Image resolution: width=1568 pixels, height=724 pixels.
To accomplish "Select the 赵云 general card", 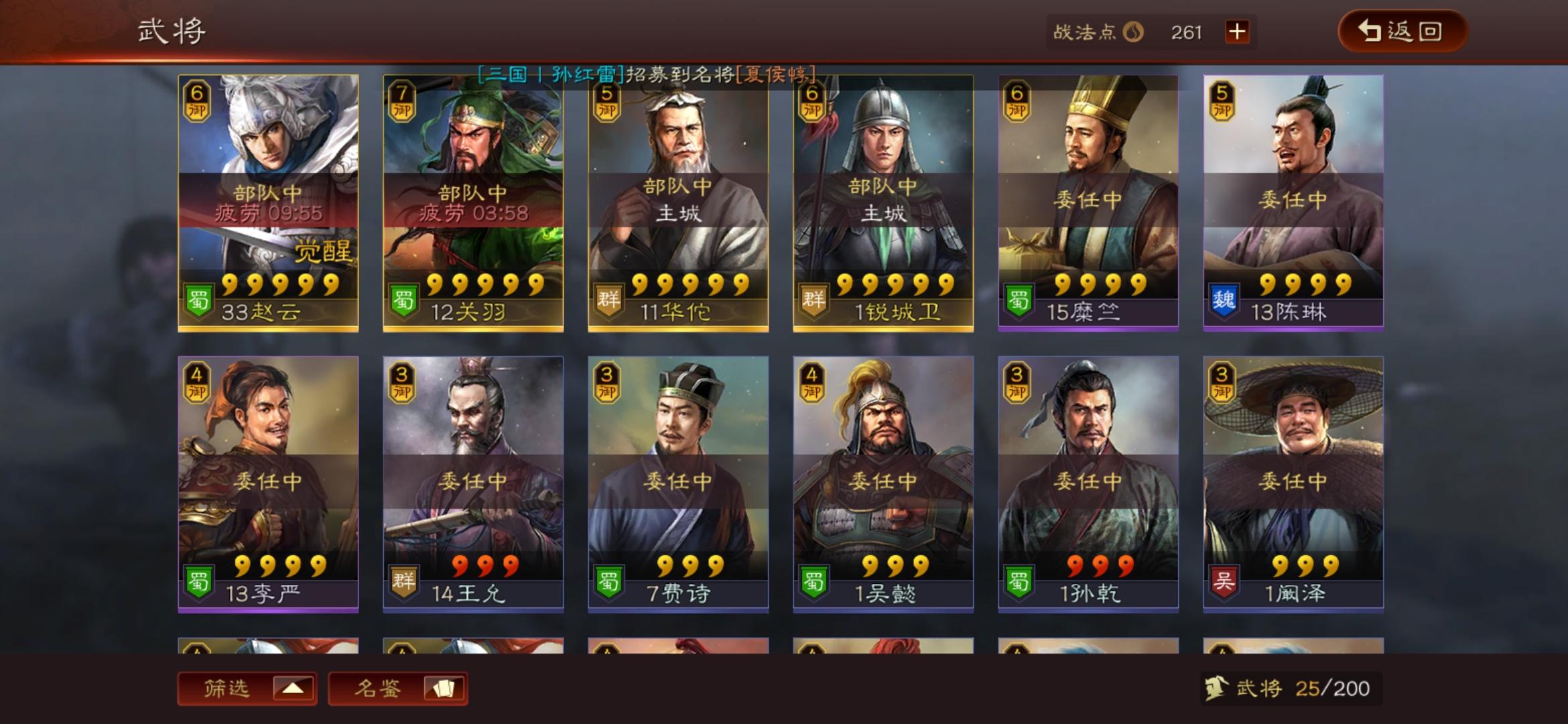I will [268, 203].
